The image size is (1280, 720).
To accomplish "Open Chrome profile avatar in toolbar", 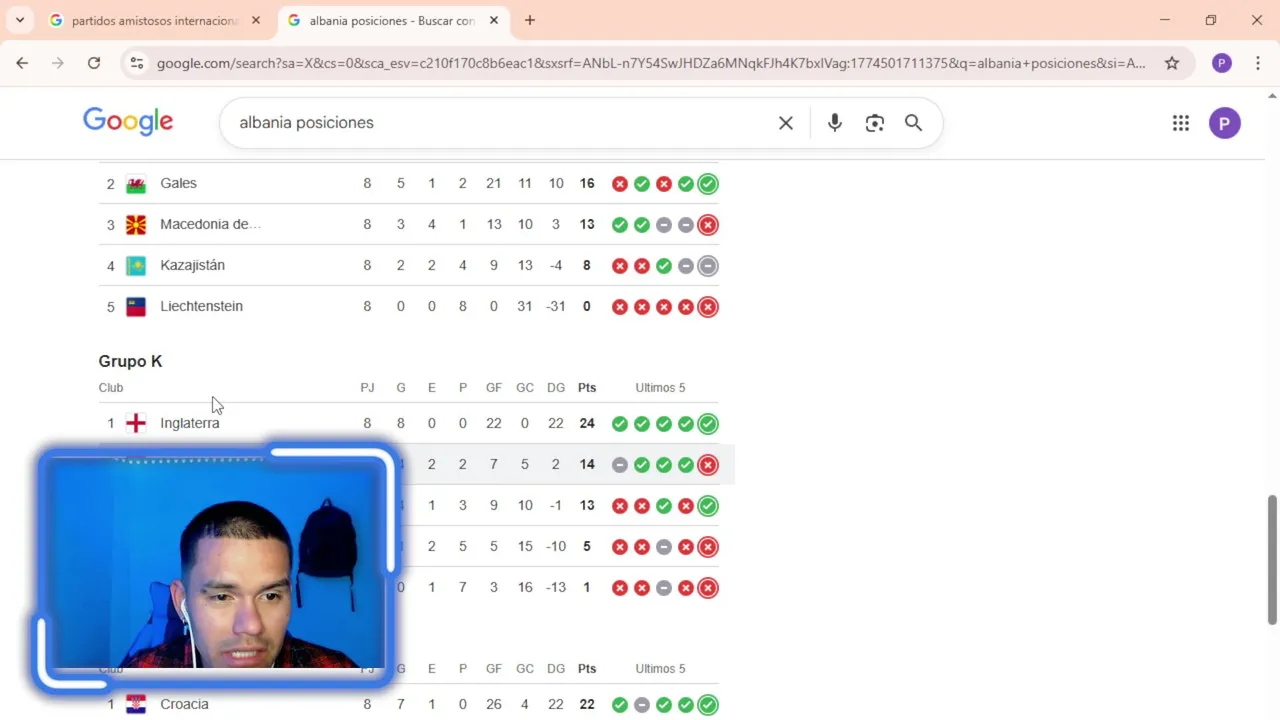I will coord(1221,63).
